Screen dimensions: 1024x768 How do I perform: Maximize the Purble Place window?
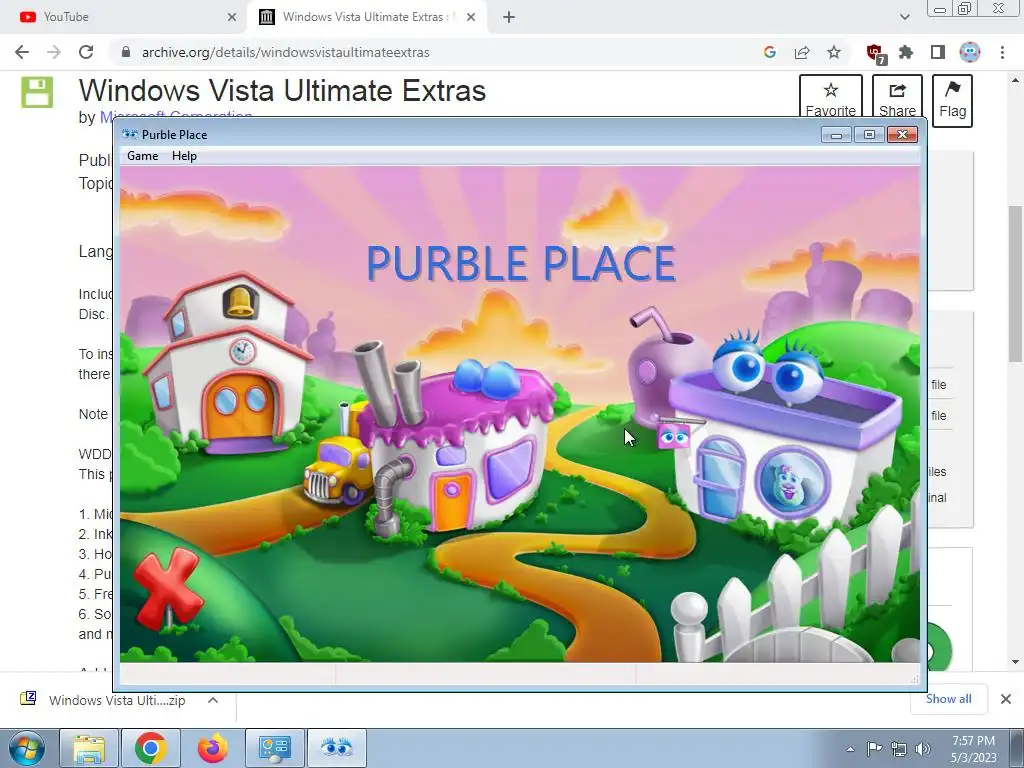tap(869, 135)
